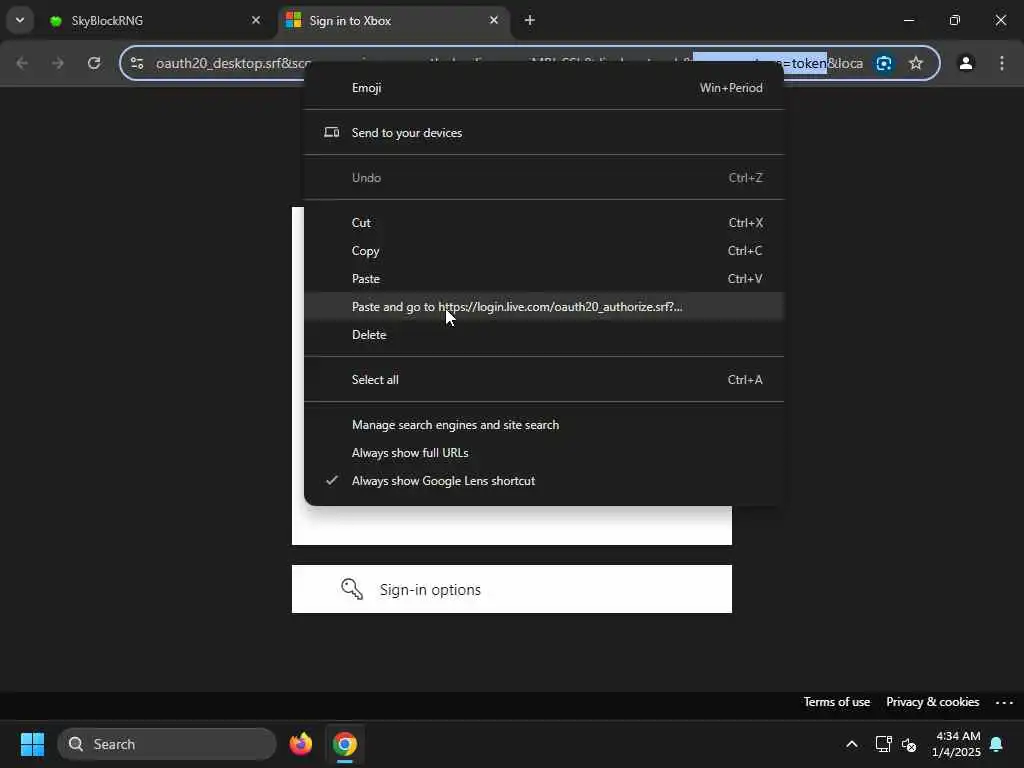Open Chrome's three-dot menu
Screen dimensions: 1024x768
(x=1002, y=63)
